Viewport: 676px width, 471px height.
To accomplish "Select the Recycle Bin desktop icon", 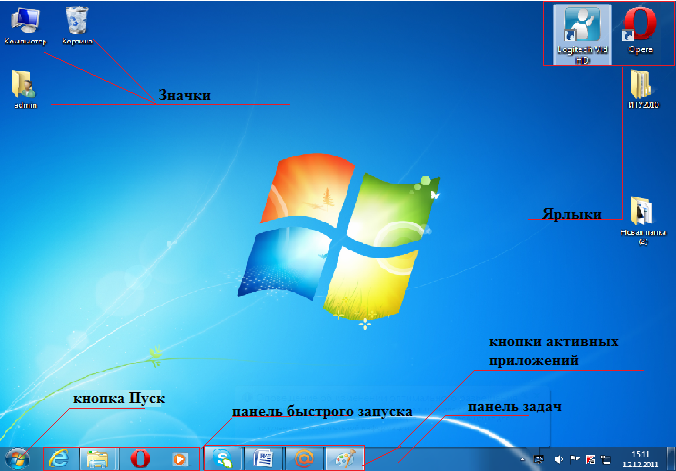I will (78, 26).
